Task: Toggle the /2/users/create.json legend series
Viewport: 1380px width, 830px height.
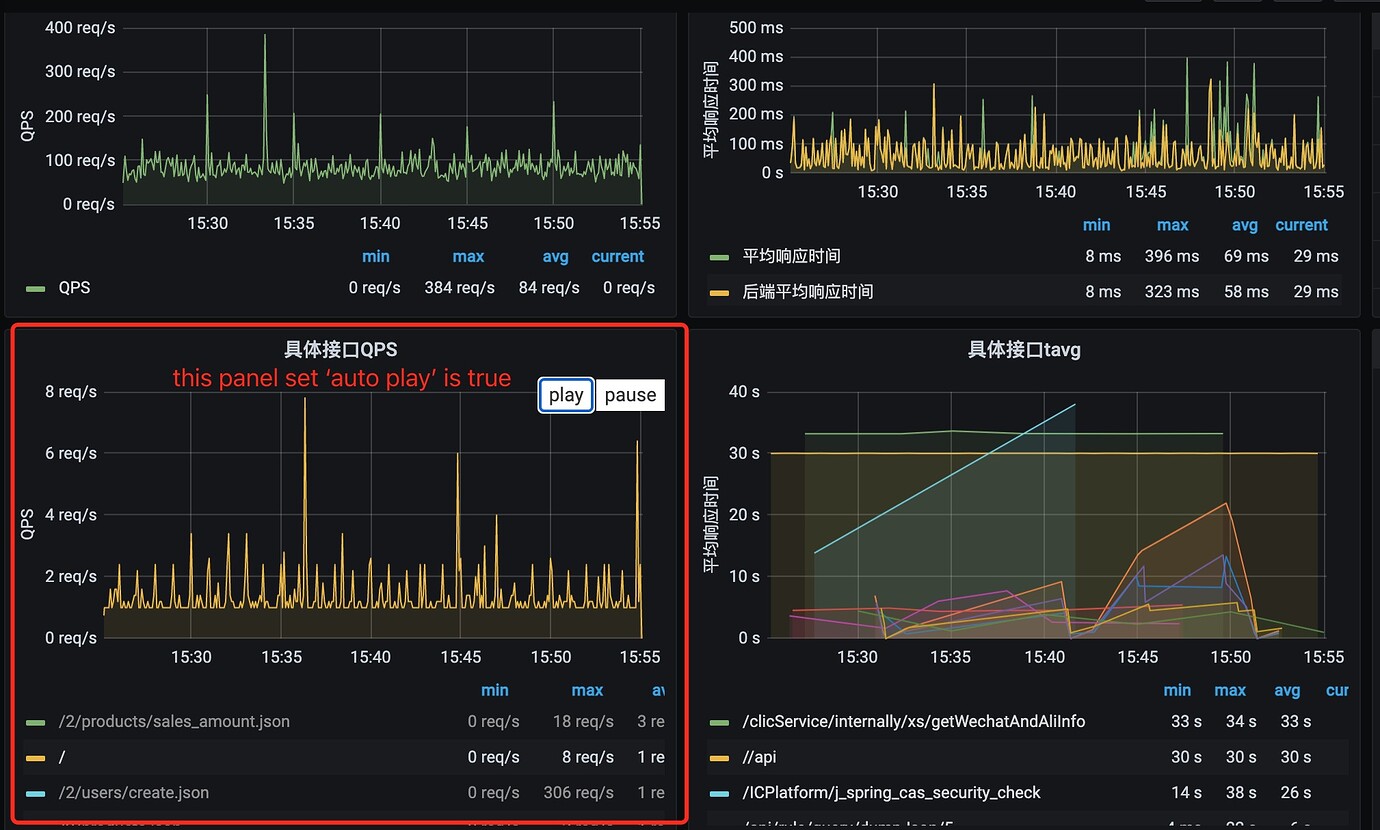Action: (x=134, y=792)
